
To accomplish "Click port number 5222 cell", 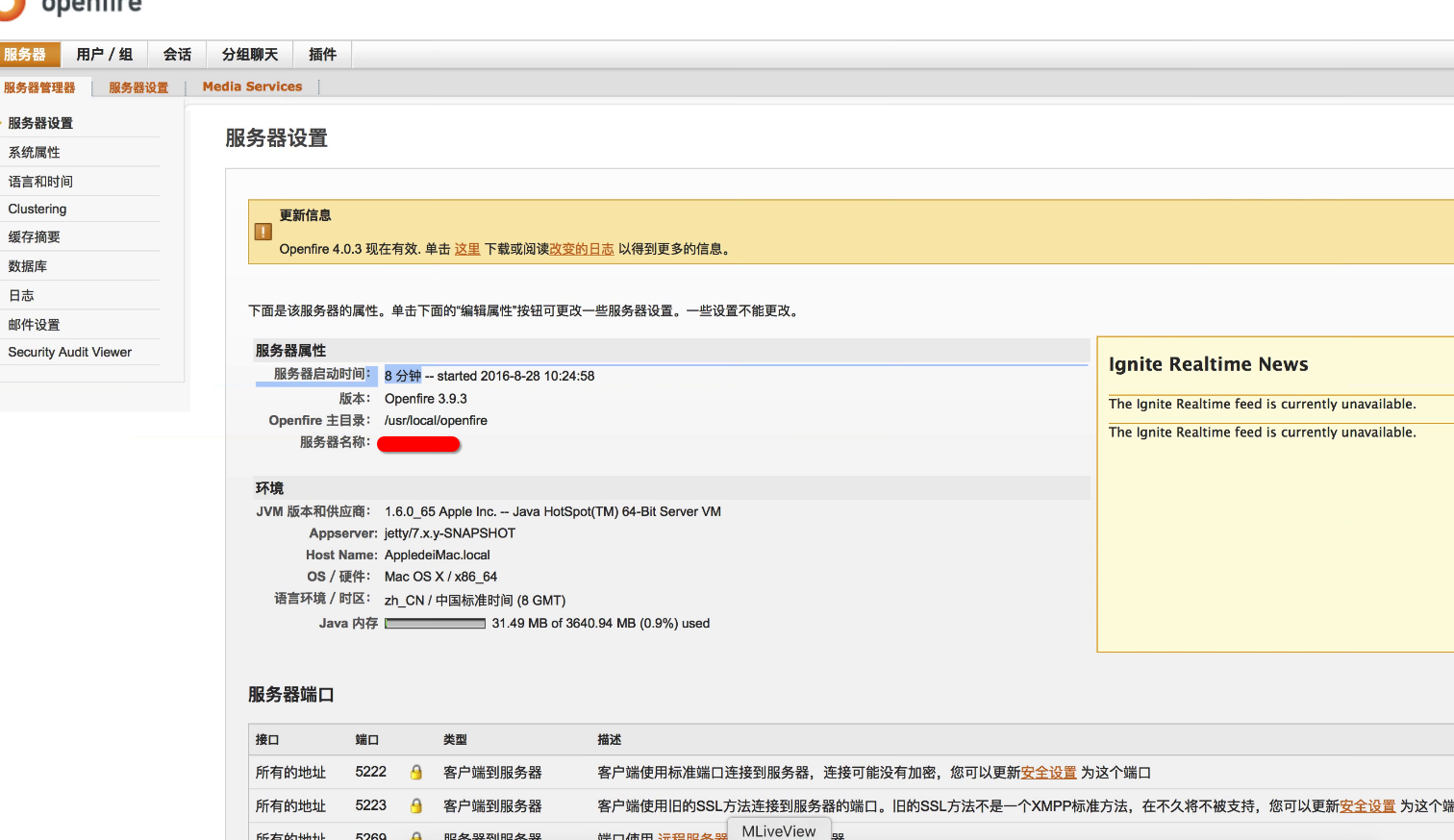I will click(370, 772).
